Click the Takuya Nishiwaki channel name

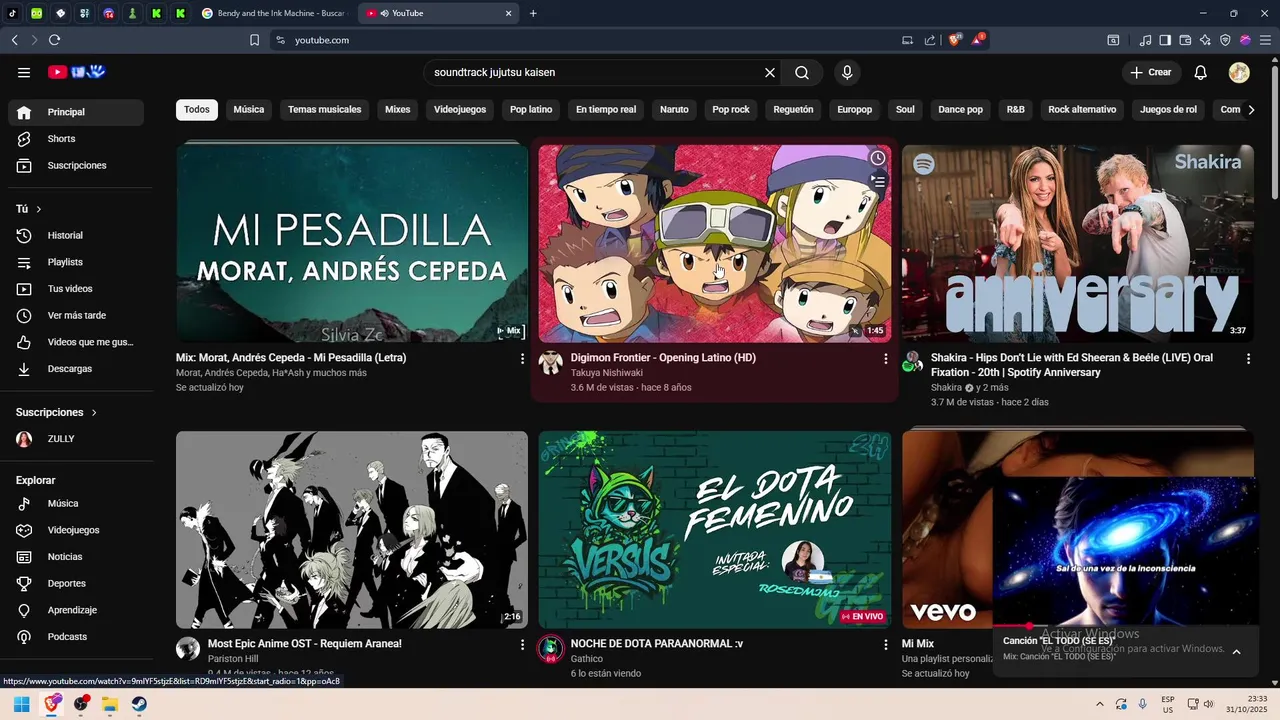(x=607, y=373)
